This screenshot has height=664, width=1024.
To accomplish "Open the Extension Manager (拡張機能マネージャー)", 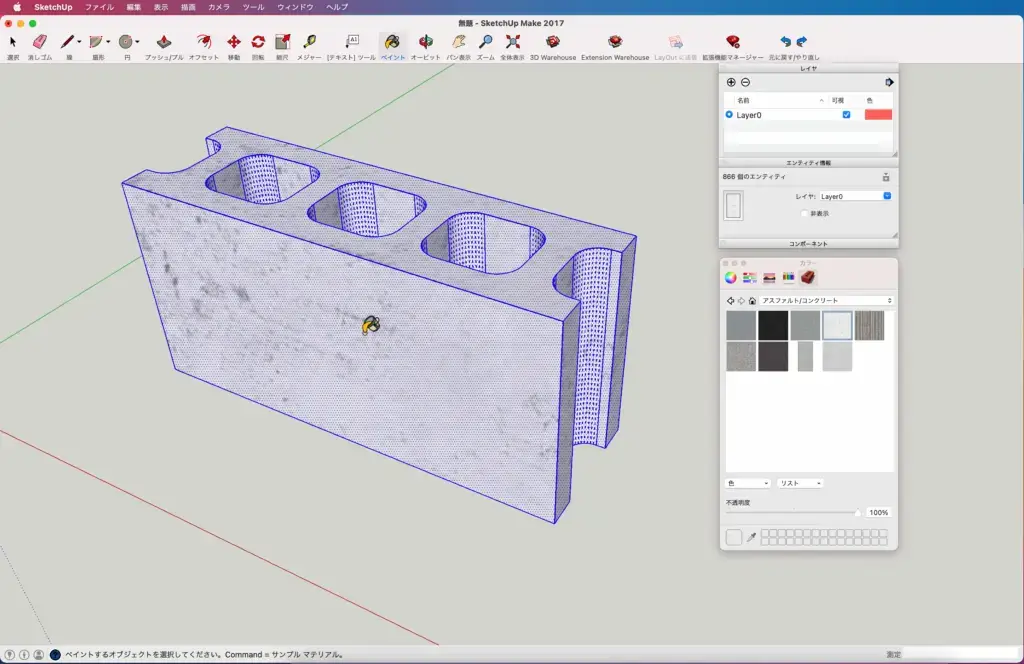I will tap(733, 42).
